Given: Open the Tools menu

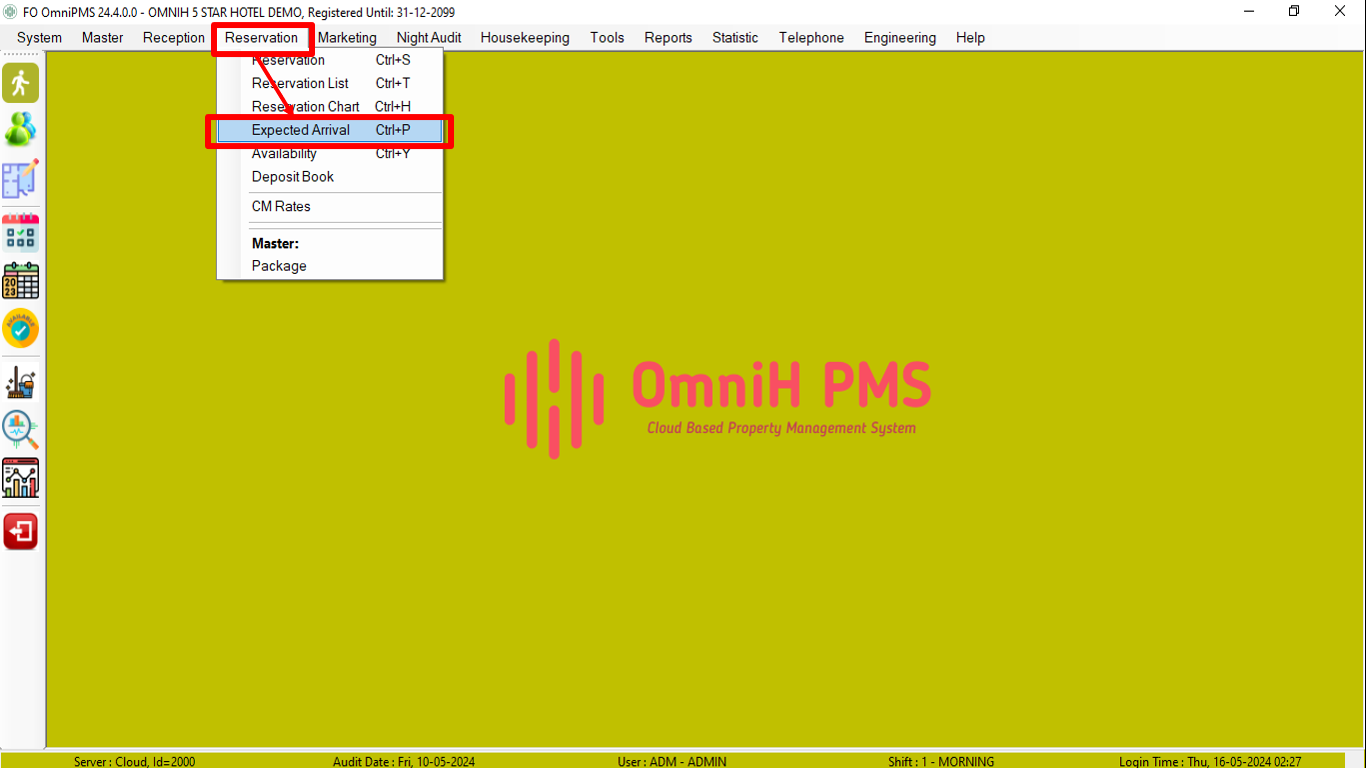Looking at the screenshot, I should tap(607, 38).
